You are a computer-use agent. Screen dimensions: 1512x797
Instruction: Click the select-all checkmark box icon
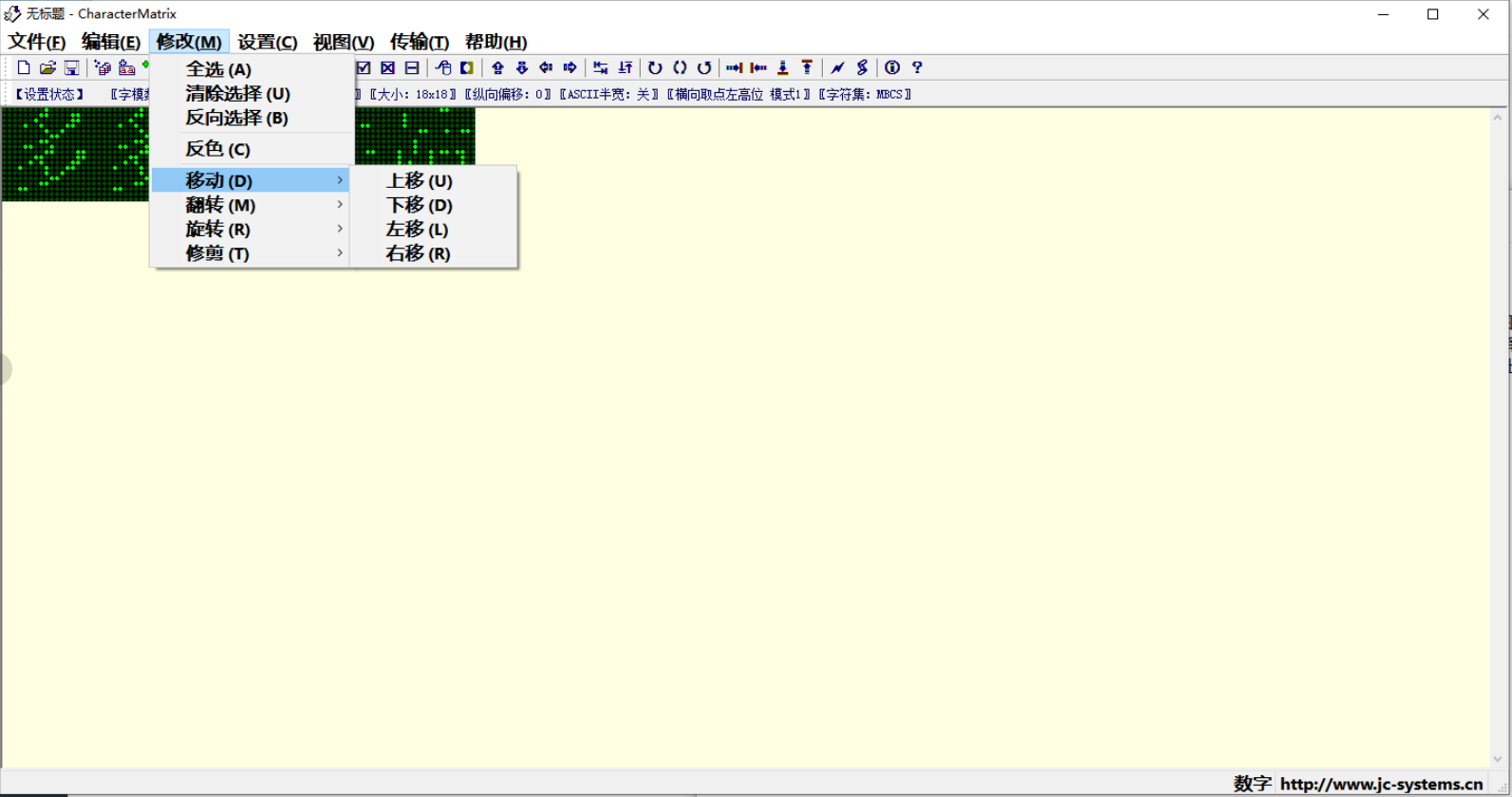(x=364, y=67)
